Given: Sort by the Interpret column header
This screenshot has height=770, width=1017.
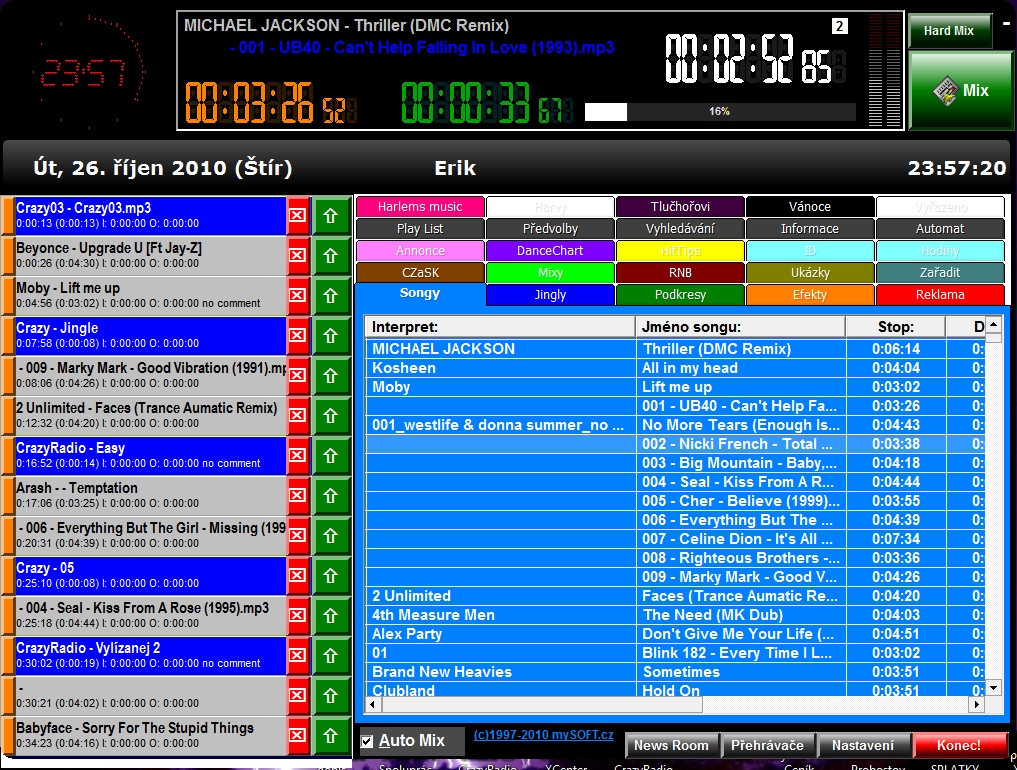Looking at the screenshot, I should point(500,327).
